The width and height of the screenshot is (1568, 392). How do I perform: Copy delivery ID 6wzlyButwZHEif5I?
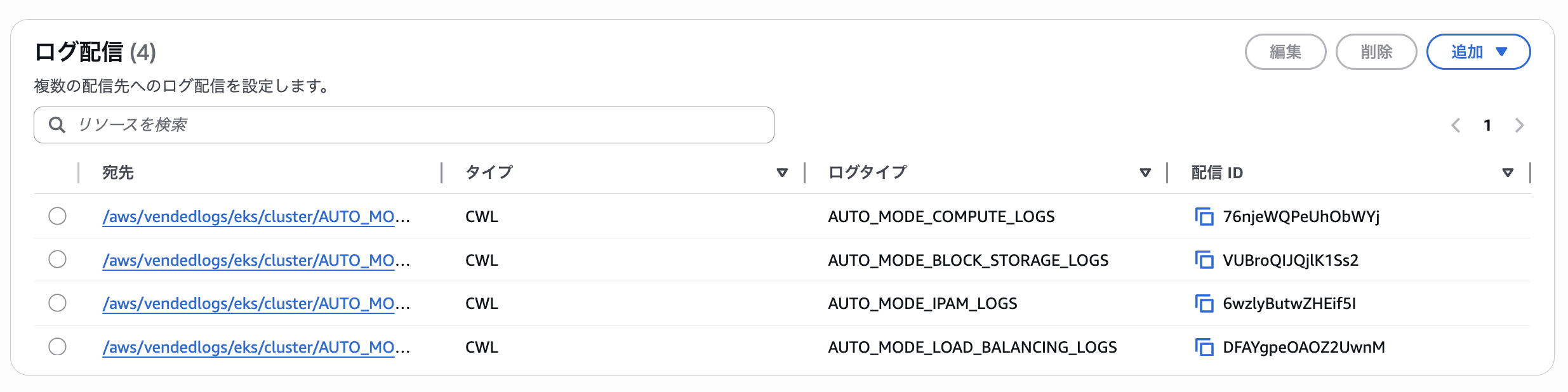coord(1204,304)
